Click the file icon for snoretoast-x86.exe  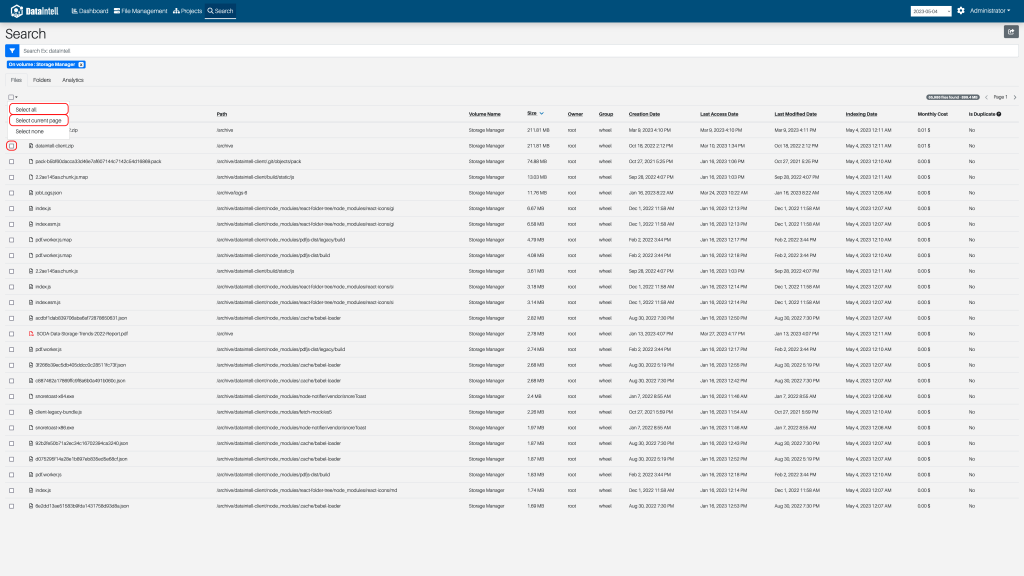(31, 428)
